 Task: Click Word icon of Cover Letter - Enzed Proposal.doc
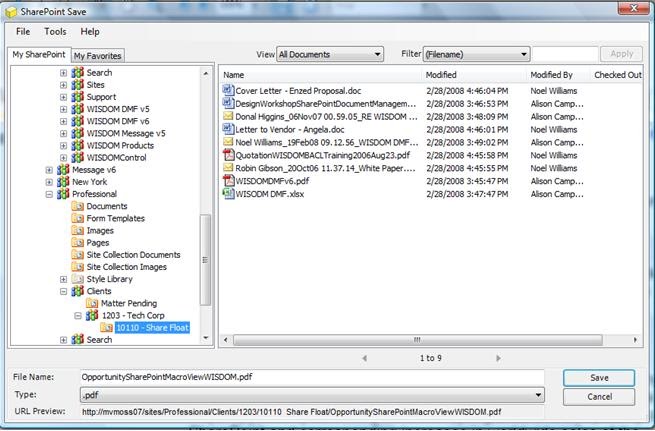point(228,90)
